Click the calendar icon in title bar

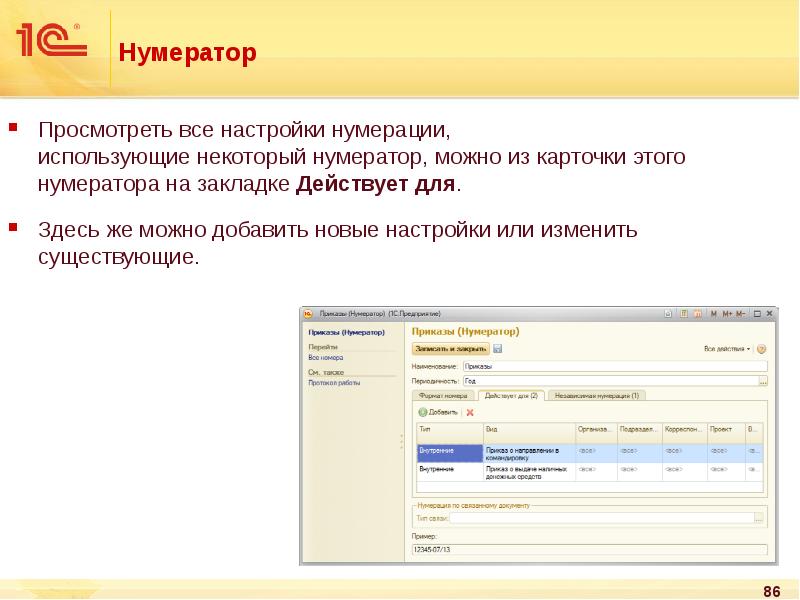[696, 313]
